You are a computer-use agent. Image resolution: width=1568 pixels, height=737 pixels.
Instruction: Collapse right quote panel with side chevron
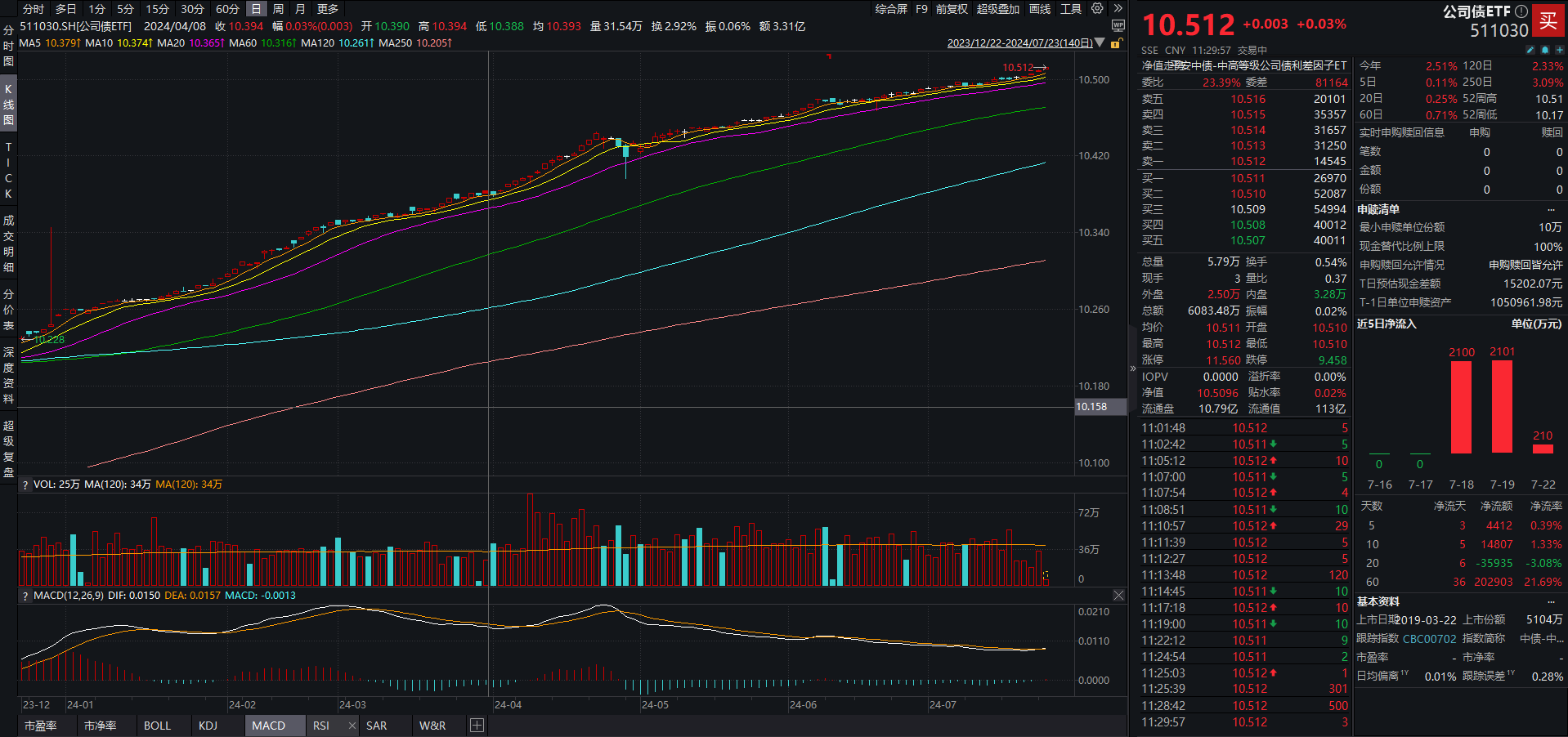(1133, 368)
